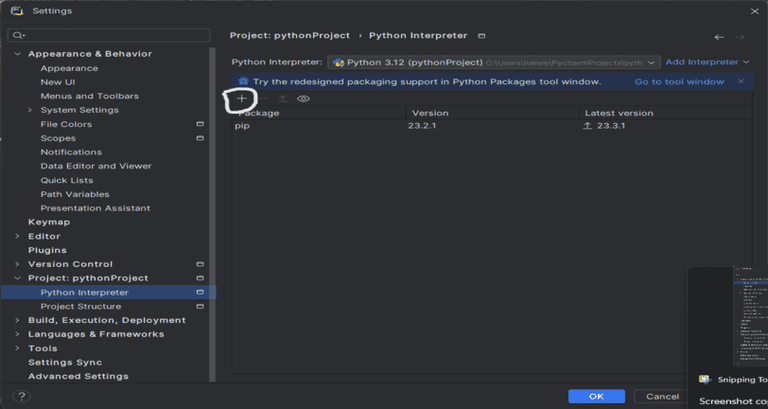Click the project-level icon next to Version Control
The image size is (768, 409).
point(200,264)
